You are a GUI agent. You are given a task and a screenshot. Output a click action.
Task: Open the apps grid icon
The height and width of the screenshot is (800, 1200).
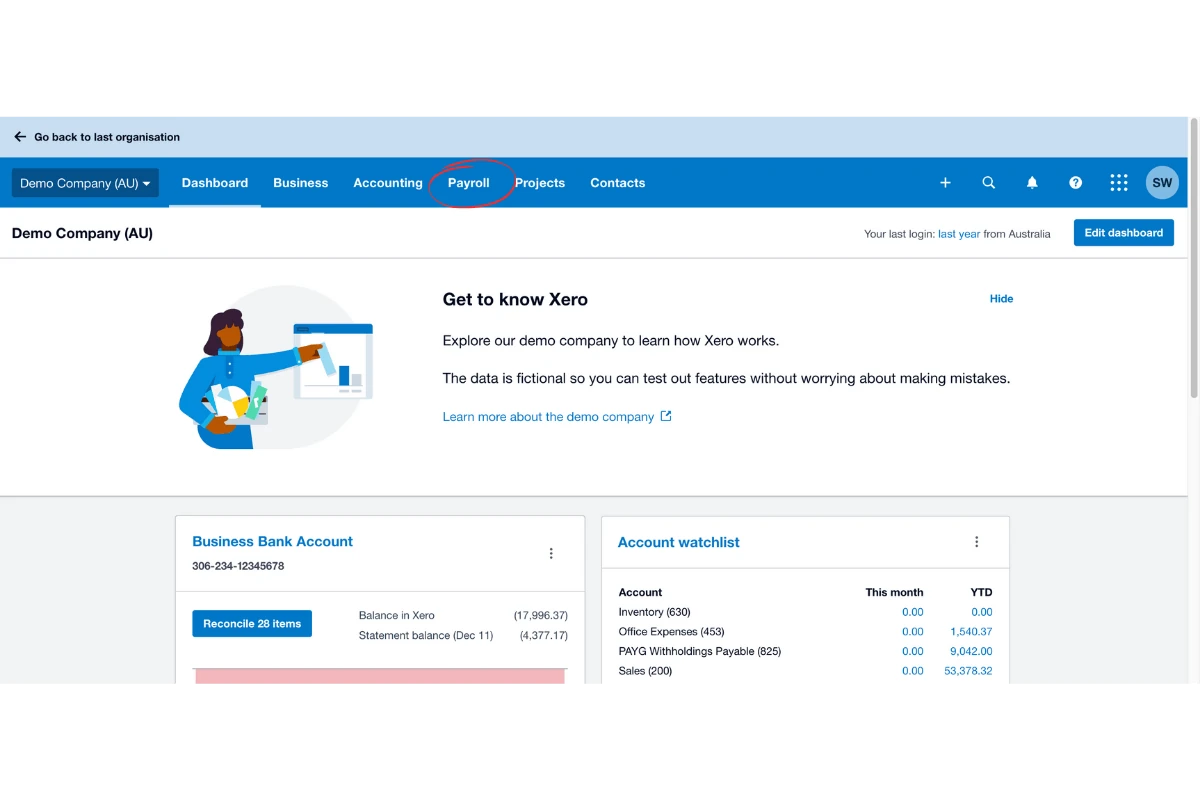[x=1119, y=183]
